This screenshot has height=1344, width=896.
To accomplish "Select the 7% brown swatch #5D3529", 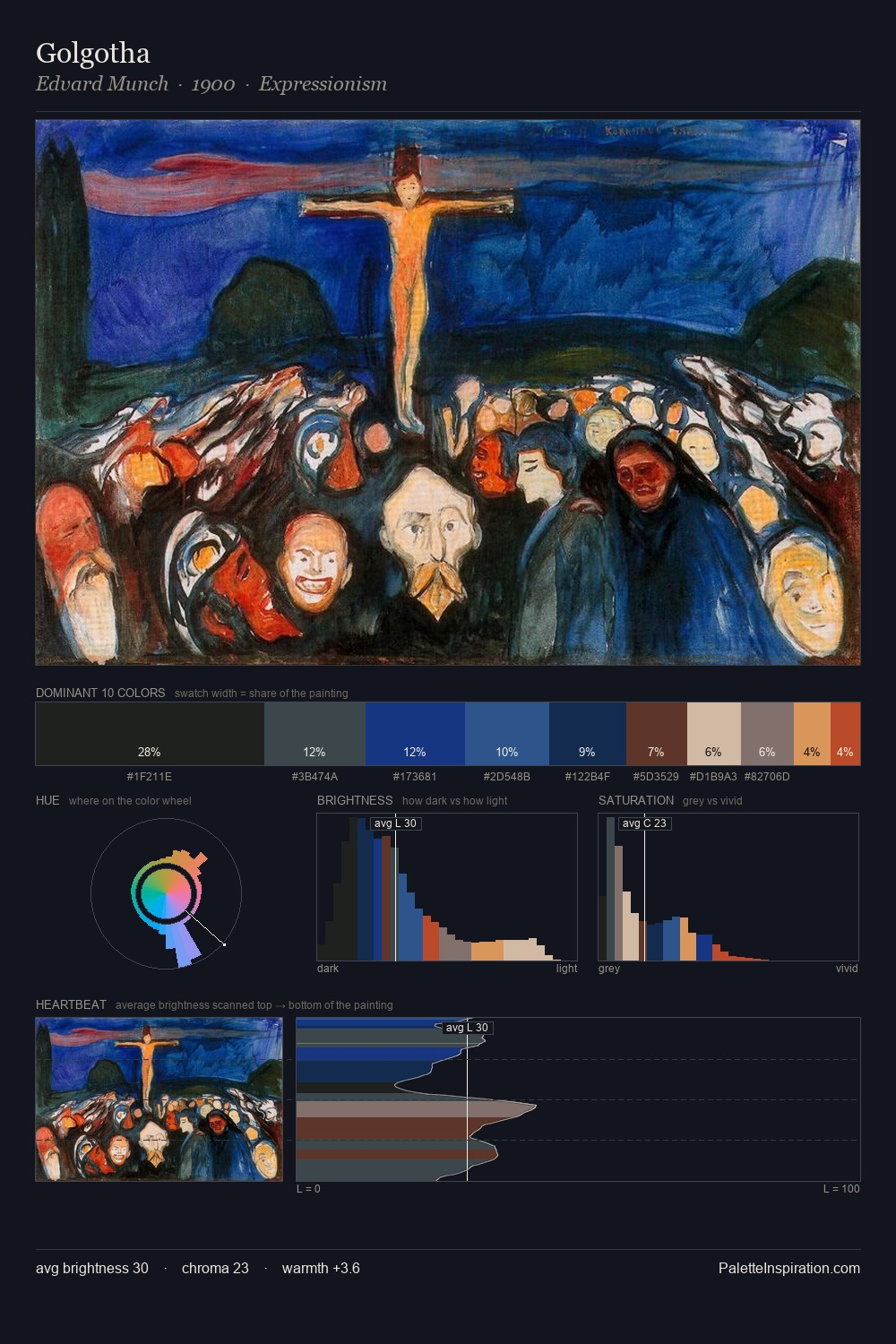I will click(657, 734).
